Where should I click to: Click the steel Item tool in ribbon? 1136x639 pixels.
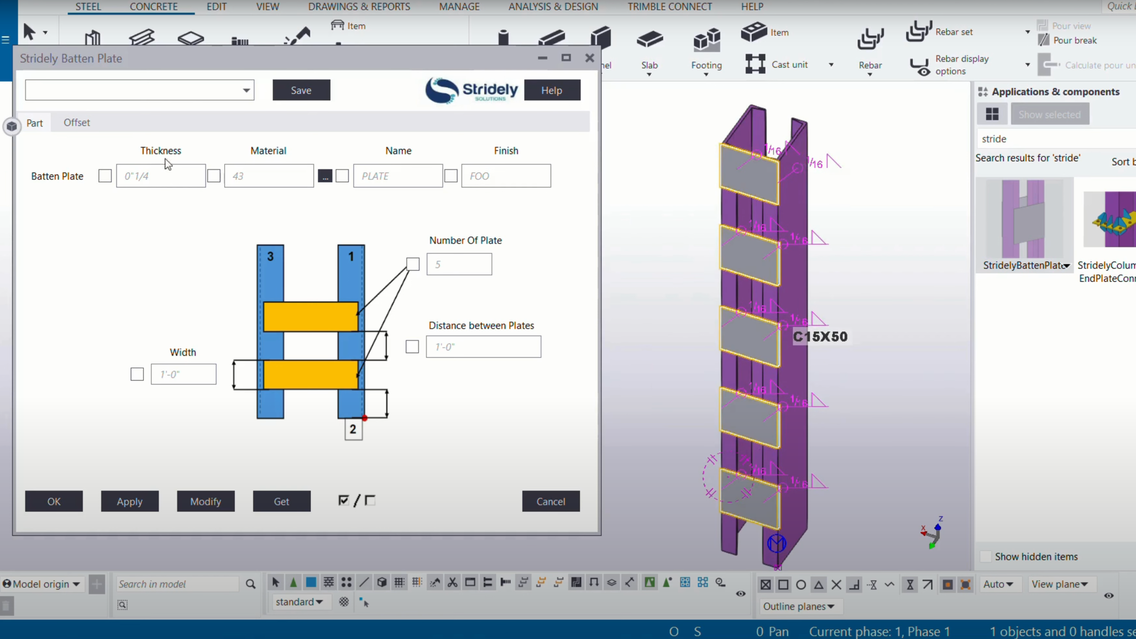click(348, 25)
